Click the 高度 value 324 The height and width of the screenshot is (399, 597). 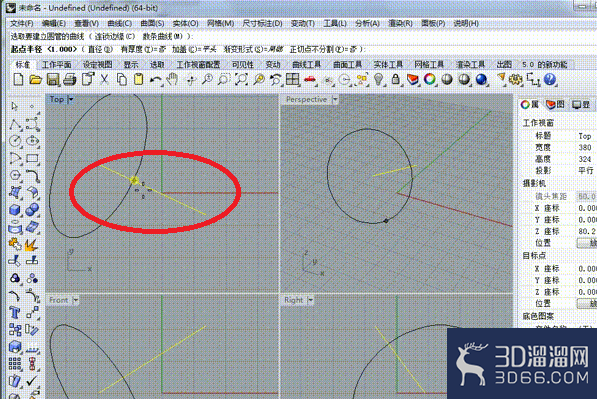[x=586, y=159]
